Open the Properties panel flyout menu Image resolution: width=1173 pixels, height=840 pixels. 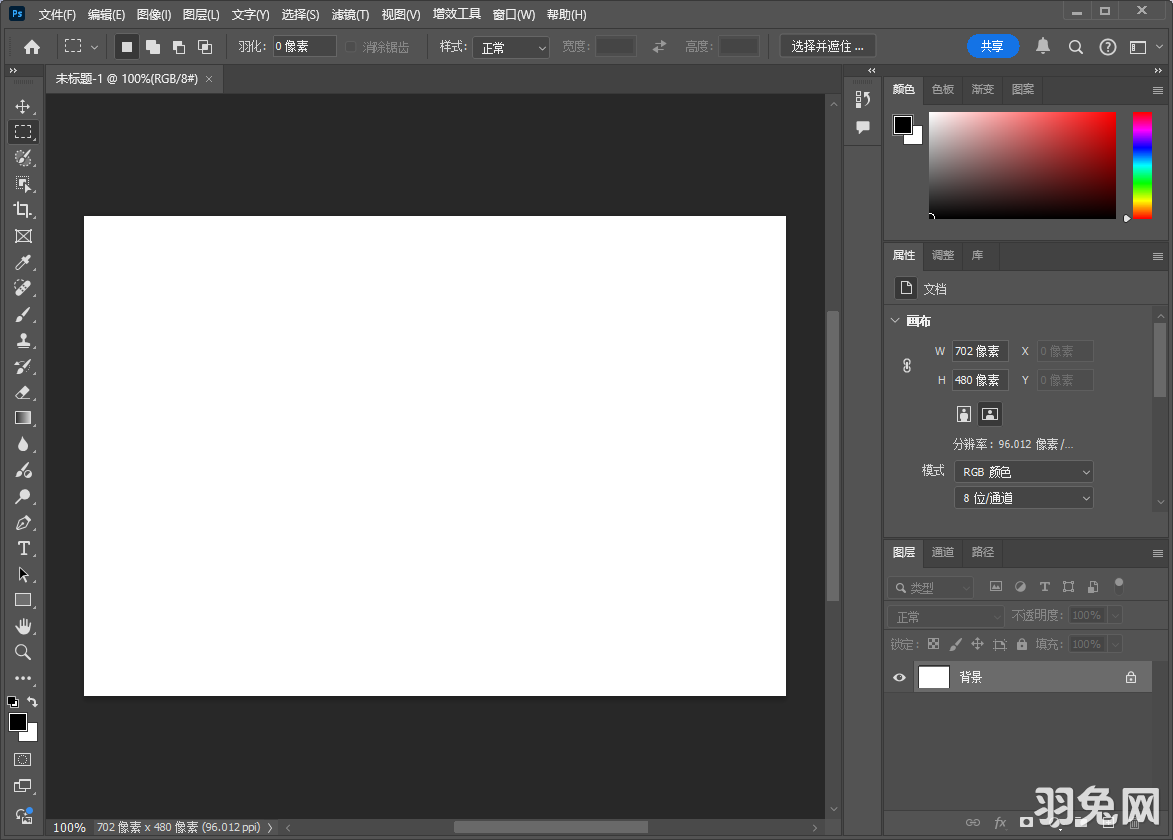pos(1157,257)
